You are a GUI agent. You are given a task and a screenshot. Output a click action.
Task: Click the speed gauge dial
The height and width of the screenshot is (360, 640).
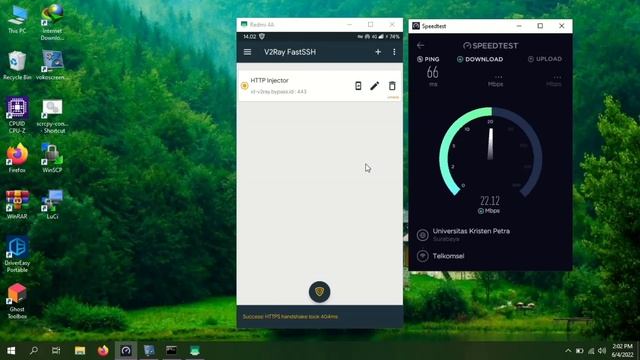click(x=491, y=152)
